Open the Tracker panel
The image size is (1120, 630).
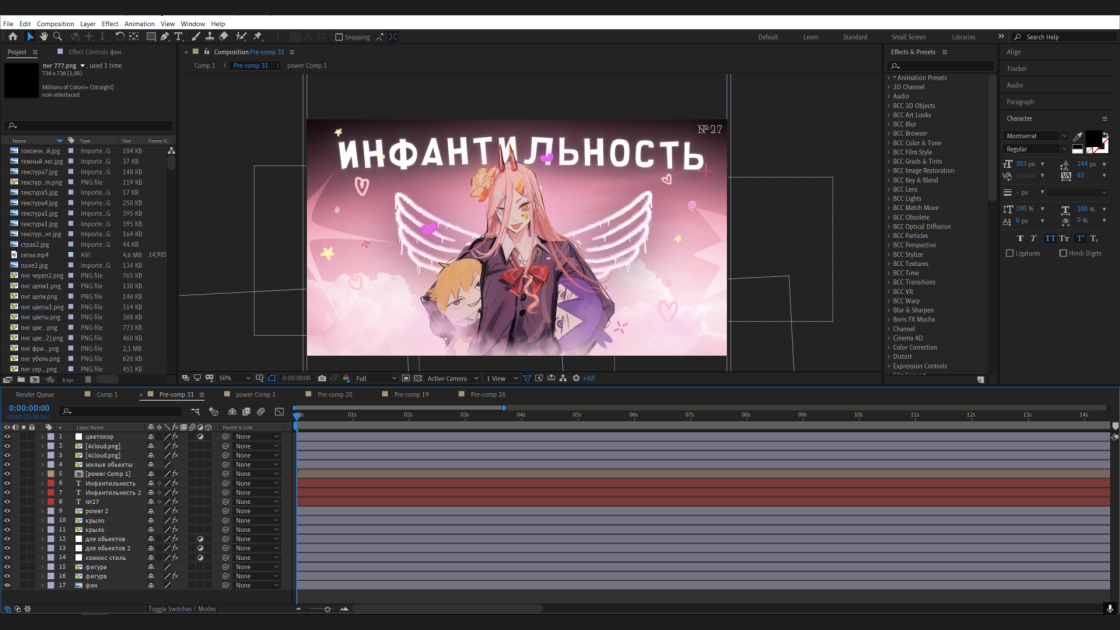pyautogui.click(x=1016, y=69)
